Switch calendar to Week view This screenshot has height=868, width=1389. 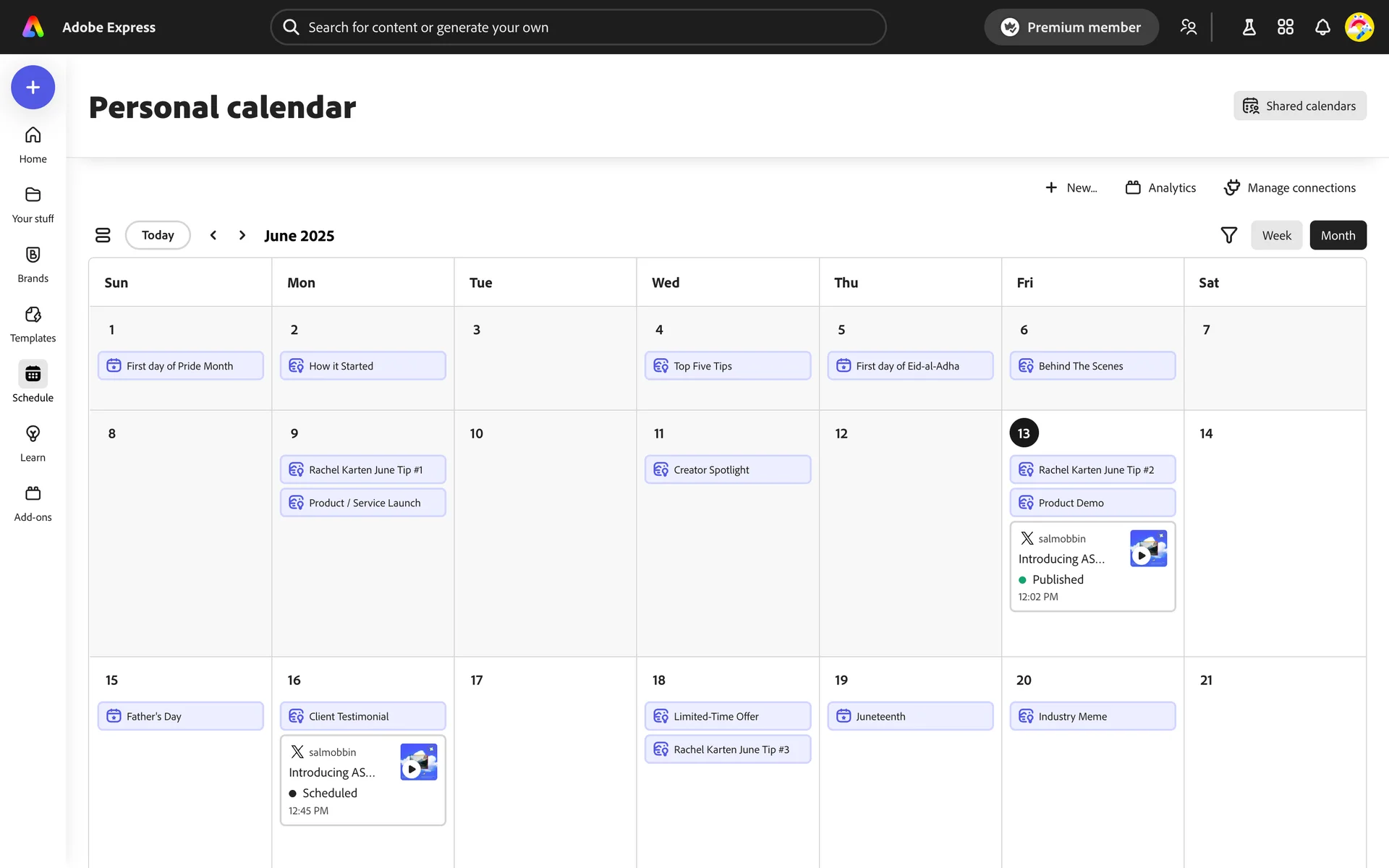pos(1276,235)
